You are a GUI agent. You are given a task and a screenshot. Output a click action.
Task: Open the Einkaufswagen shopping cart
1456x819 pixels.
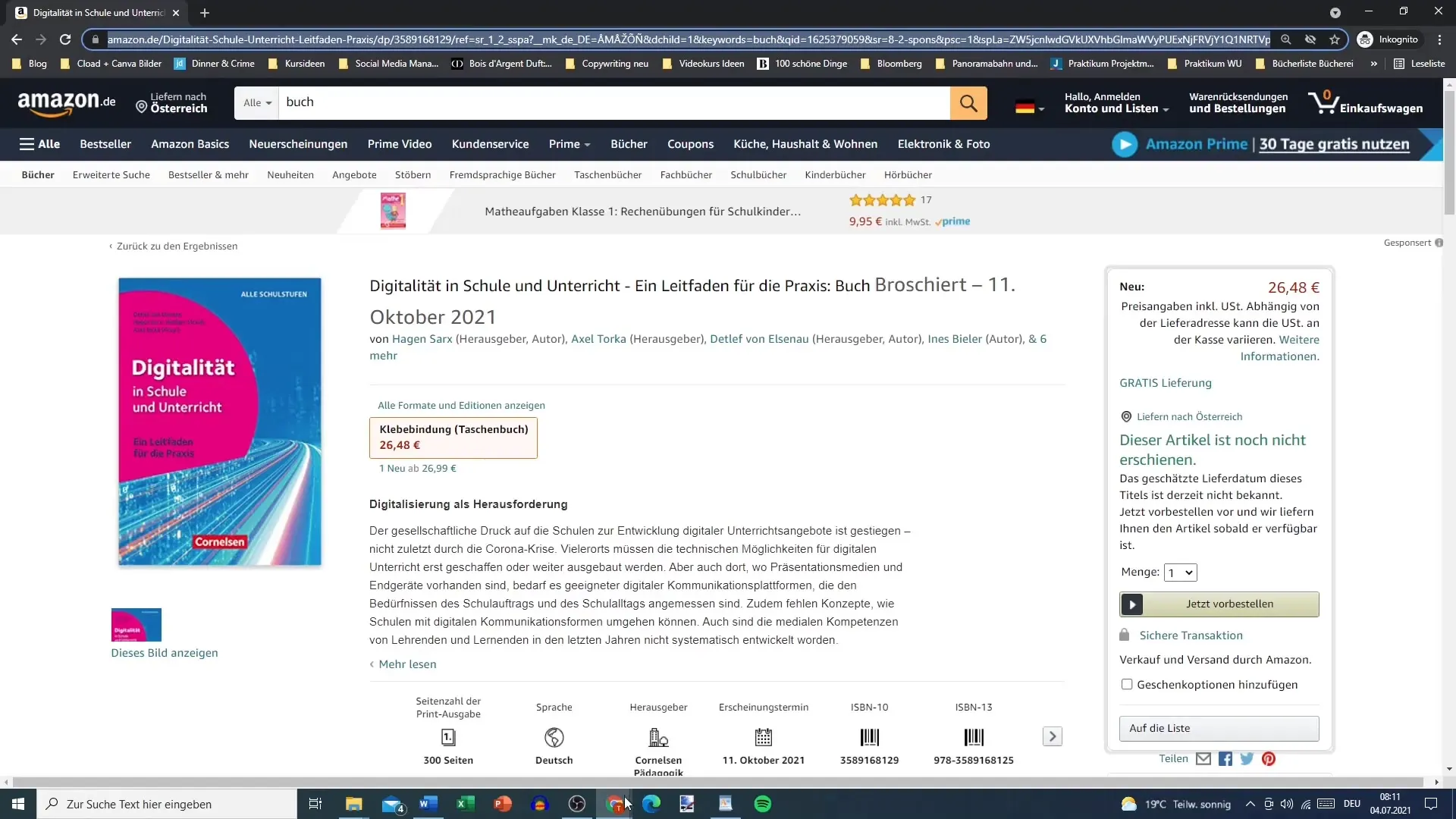pyautogui.click(x=1366, y=103)
